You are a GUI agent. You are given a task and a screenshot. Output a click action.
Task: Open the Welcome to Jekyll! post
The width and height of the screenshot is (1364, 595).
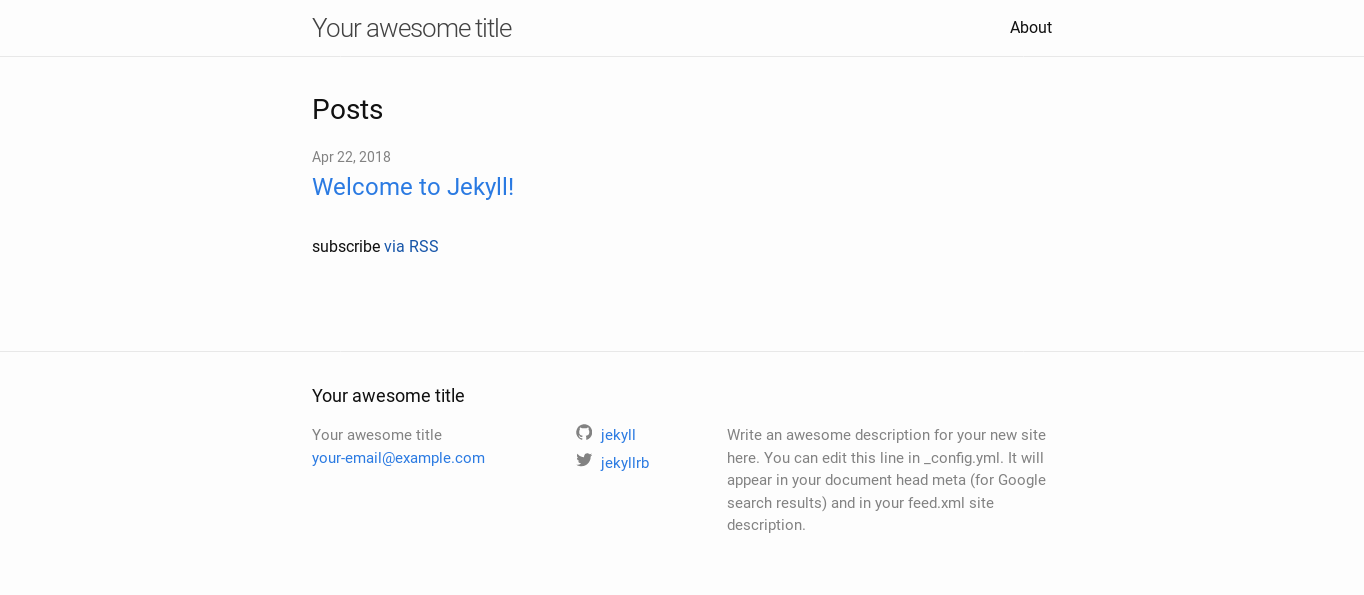[x=412, y=187]
